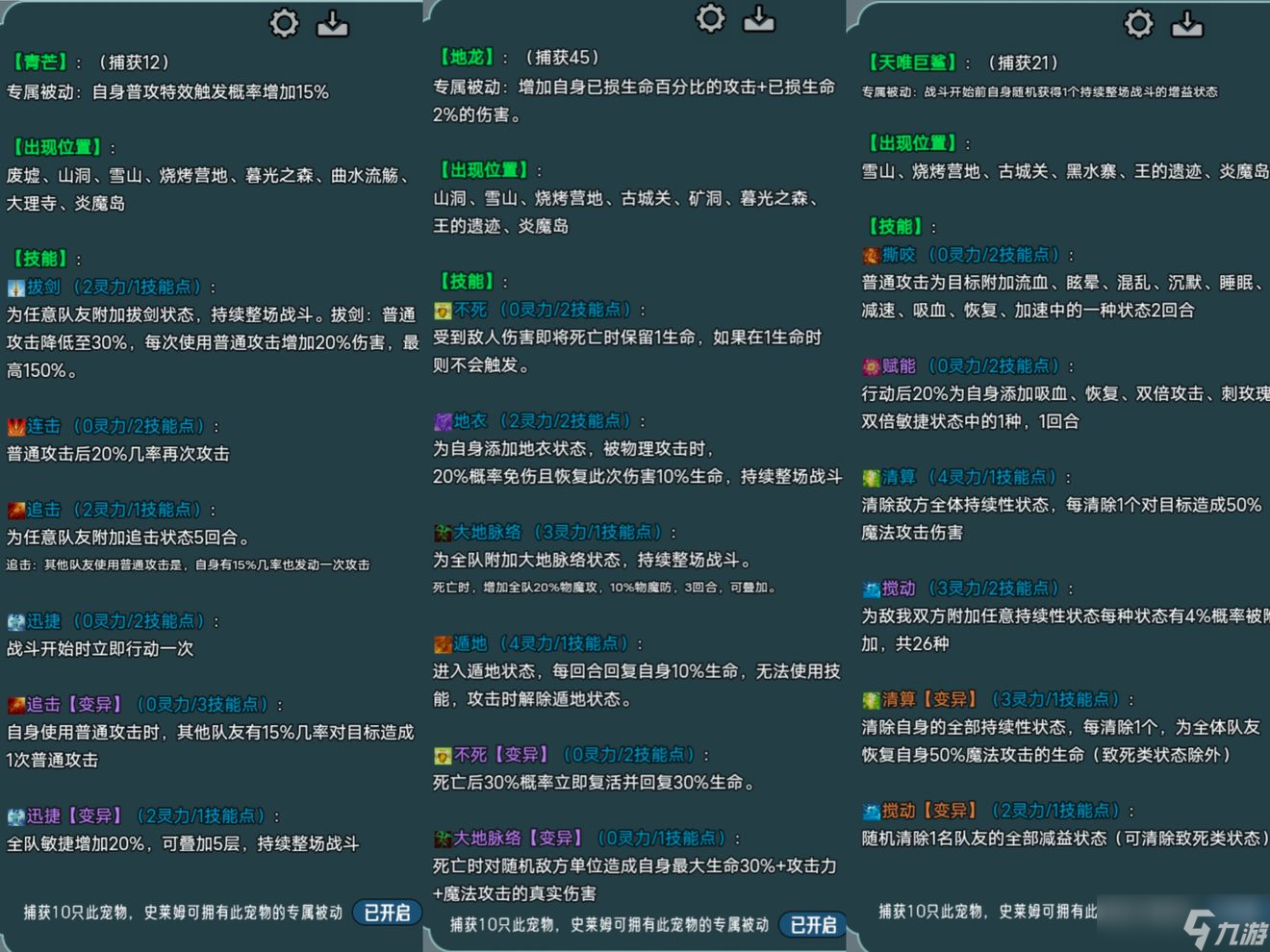This screenshot has height=952, width=1270.
Task: Click the (捕获12) capture count
Action: [134, 63]
